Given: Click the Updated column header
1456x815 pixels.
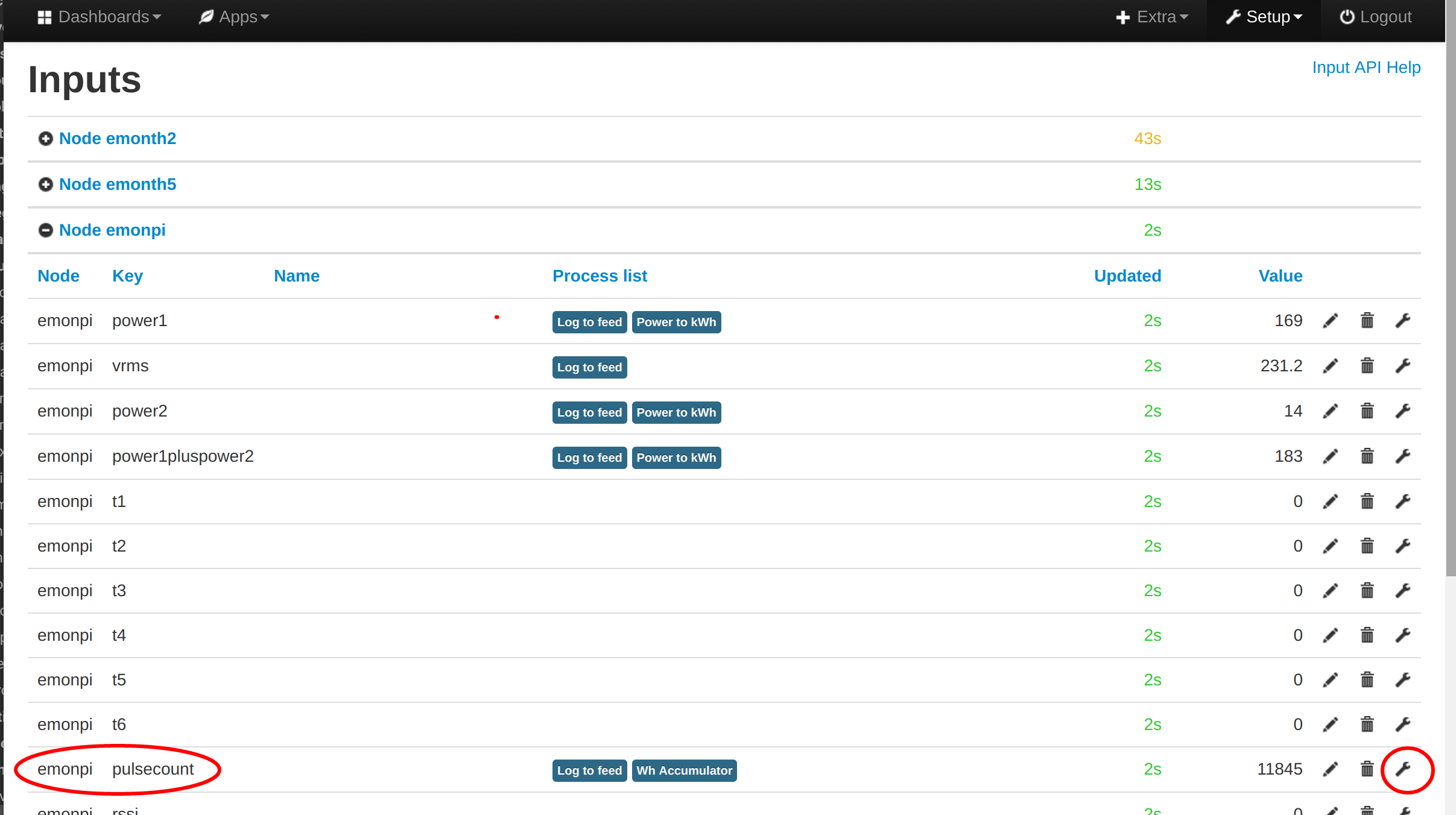Looking at the screenshot, I should coord(1127,276).
